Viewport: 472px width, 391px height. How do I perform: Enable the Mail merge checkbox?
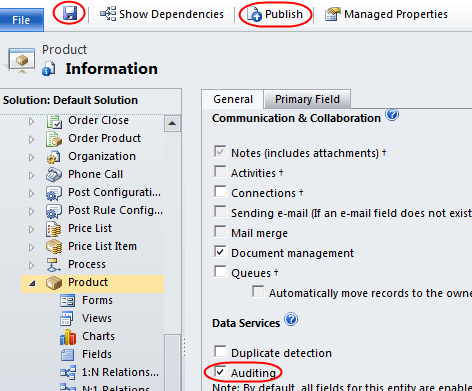coord(220,232)
